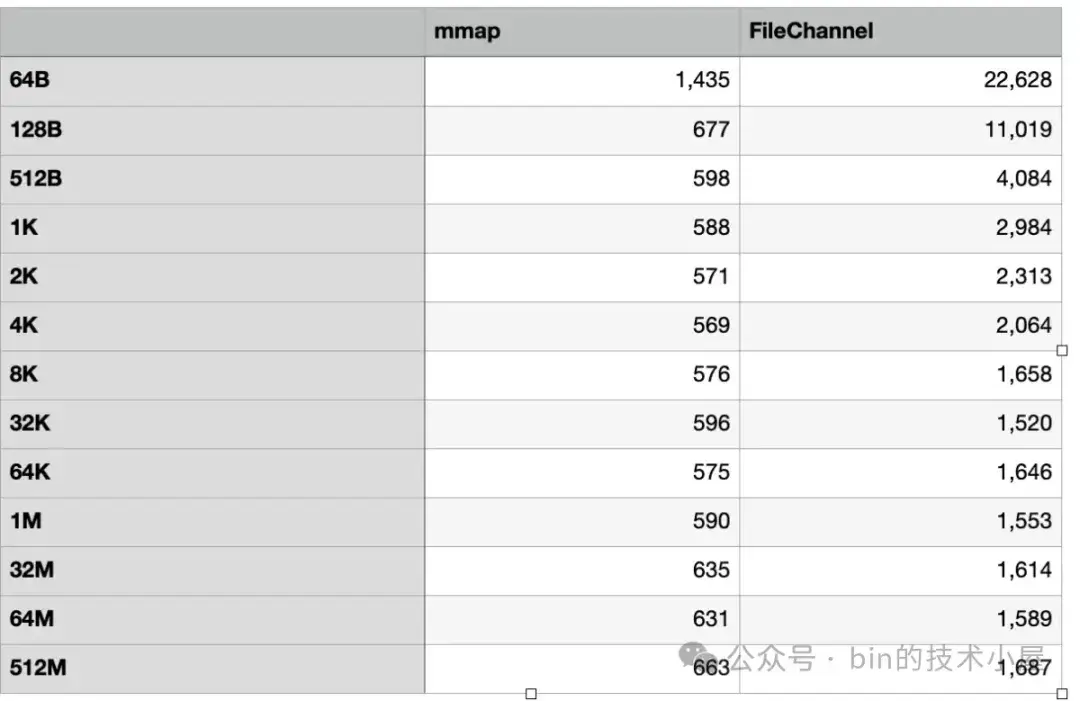Select the 4K row header
Image resolution: width=1080 pixels, height=701 pixels.
coord(24,326)
